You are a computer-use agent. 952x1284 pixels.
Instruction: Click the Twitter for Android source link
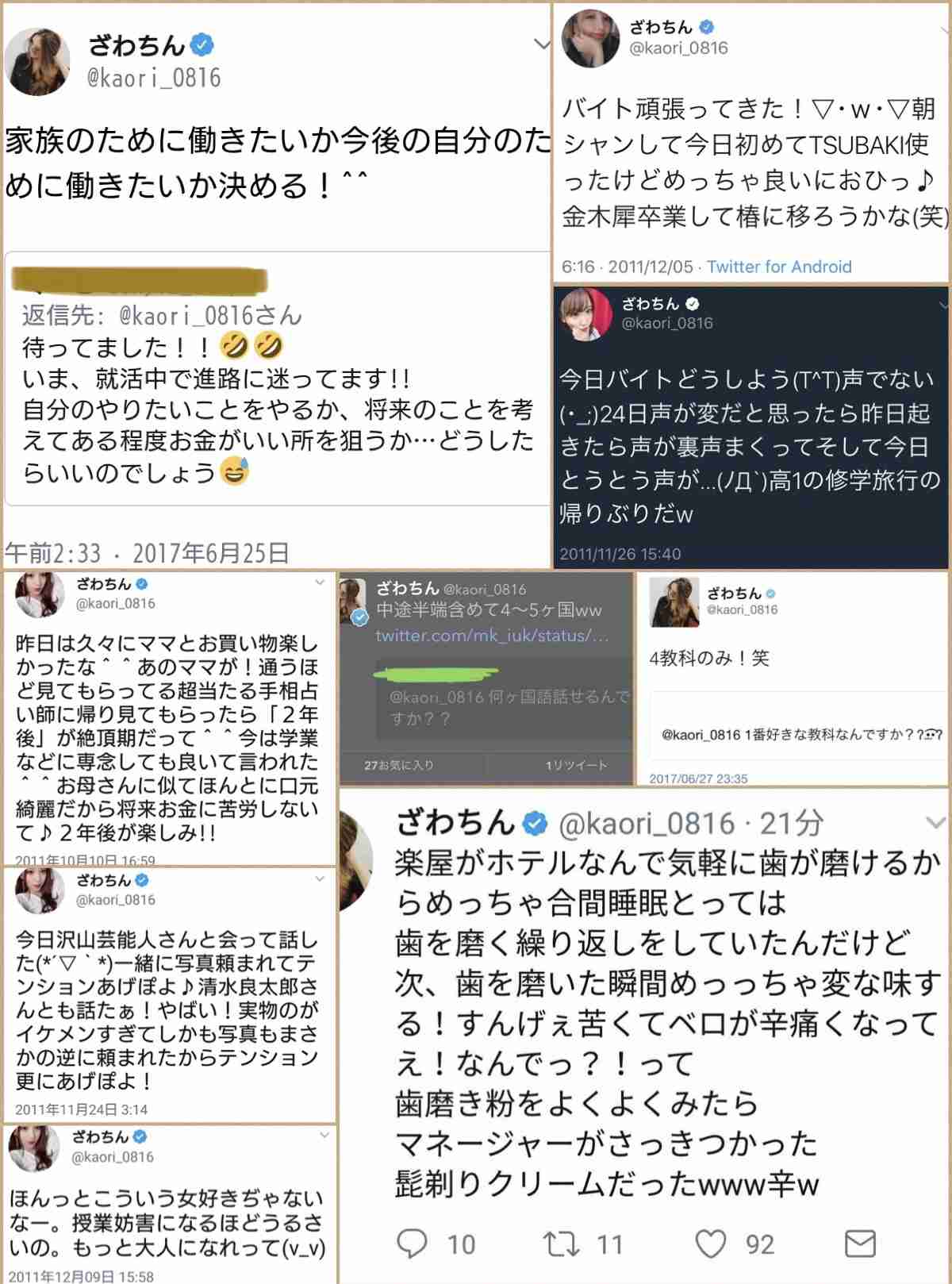779,267
